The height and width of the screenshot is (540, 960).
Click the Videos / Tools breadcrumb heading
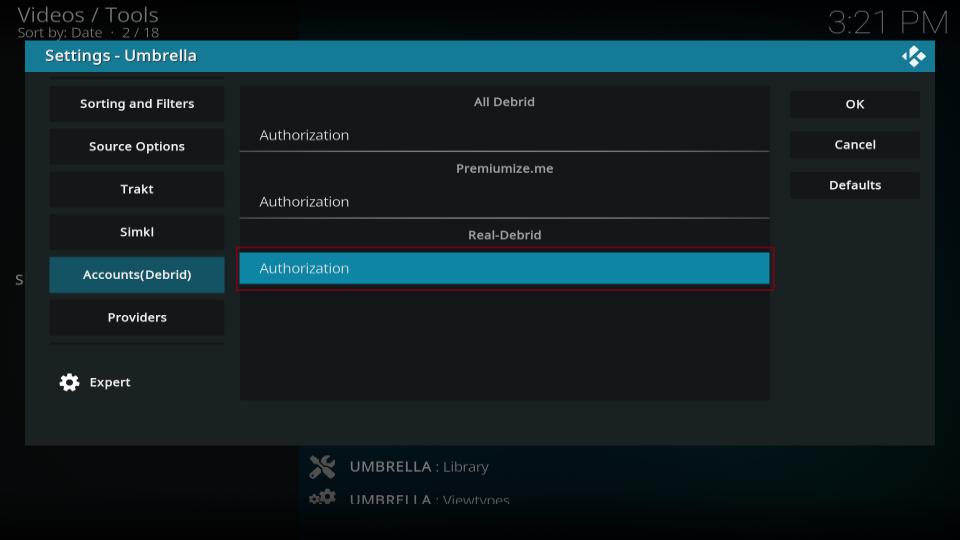click(x=88, y=15)
